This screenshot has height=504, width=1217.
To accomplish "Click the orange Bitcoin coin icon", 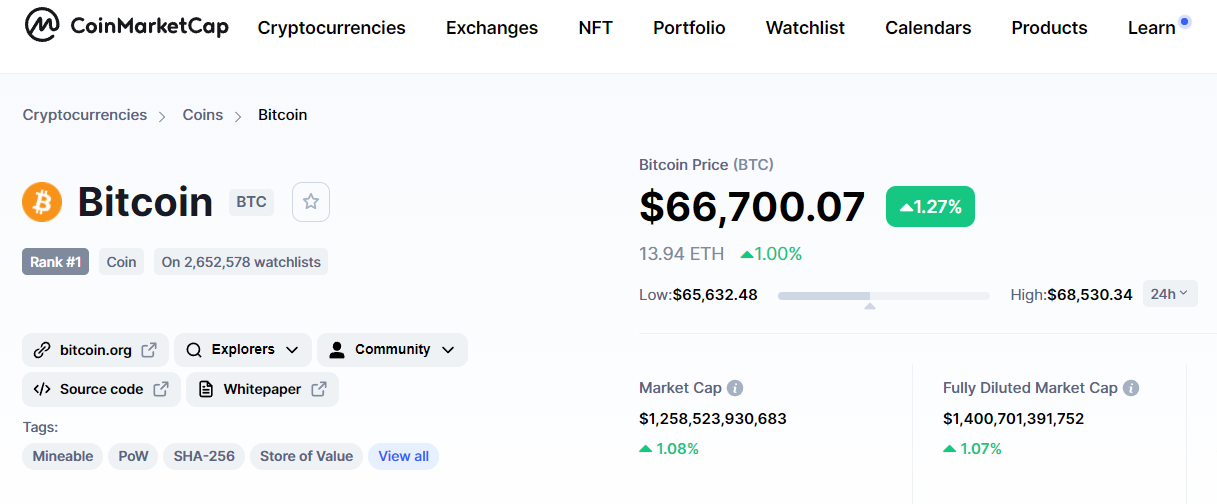I will pyautogui.click(x=42, y=203).
